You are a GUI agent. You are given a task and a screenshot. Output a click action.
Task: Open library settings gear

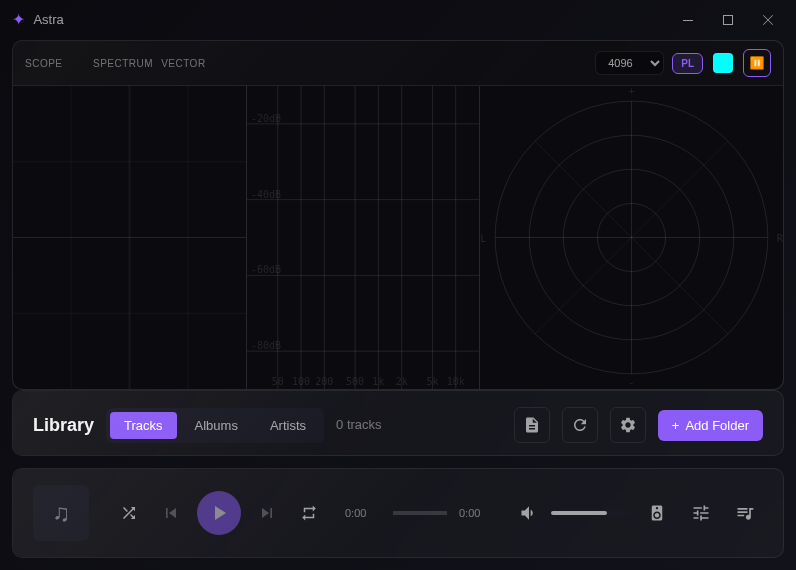point(627,425)
